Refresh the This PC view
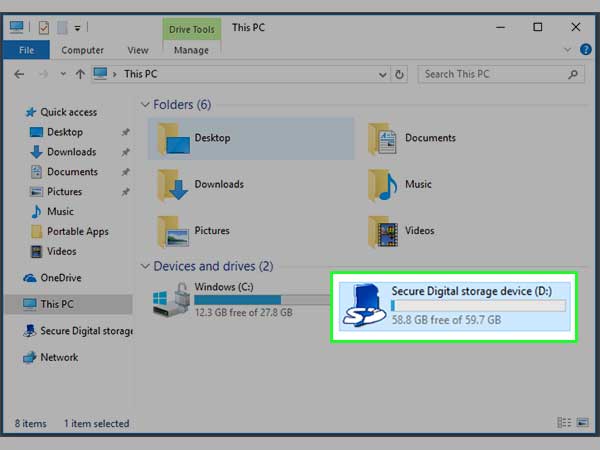Screen dimensions: 600x450 (399, 74)
